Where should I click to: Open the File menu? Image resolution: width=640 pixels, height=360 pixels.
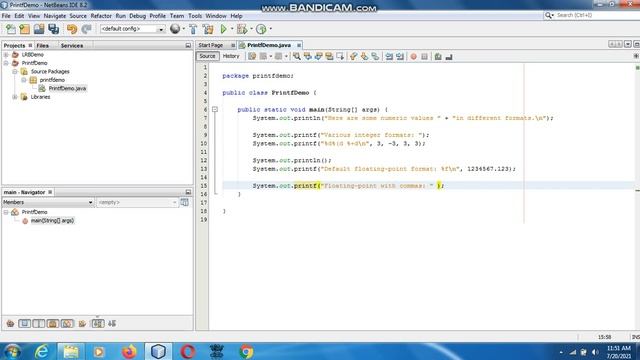tap(6, 16)
